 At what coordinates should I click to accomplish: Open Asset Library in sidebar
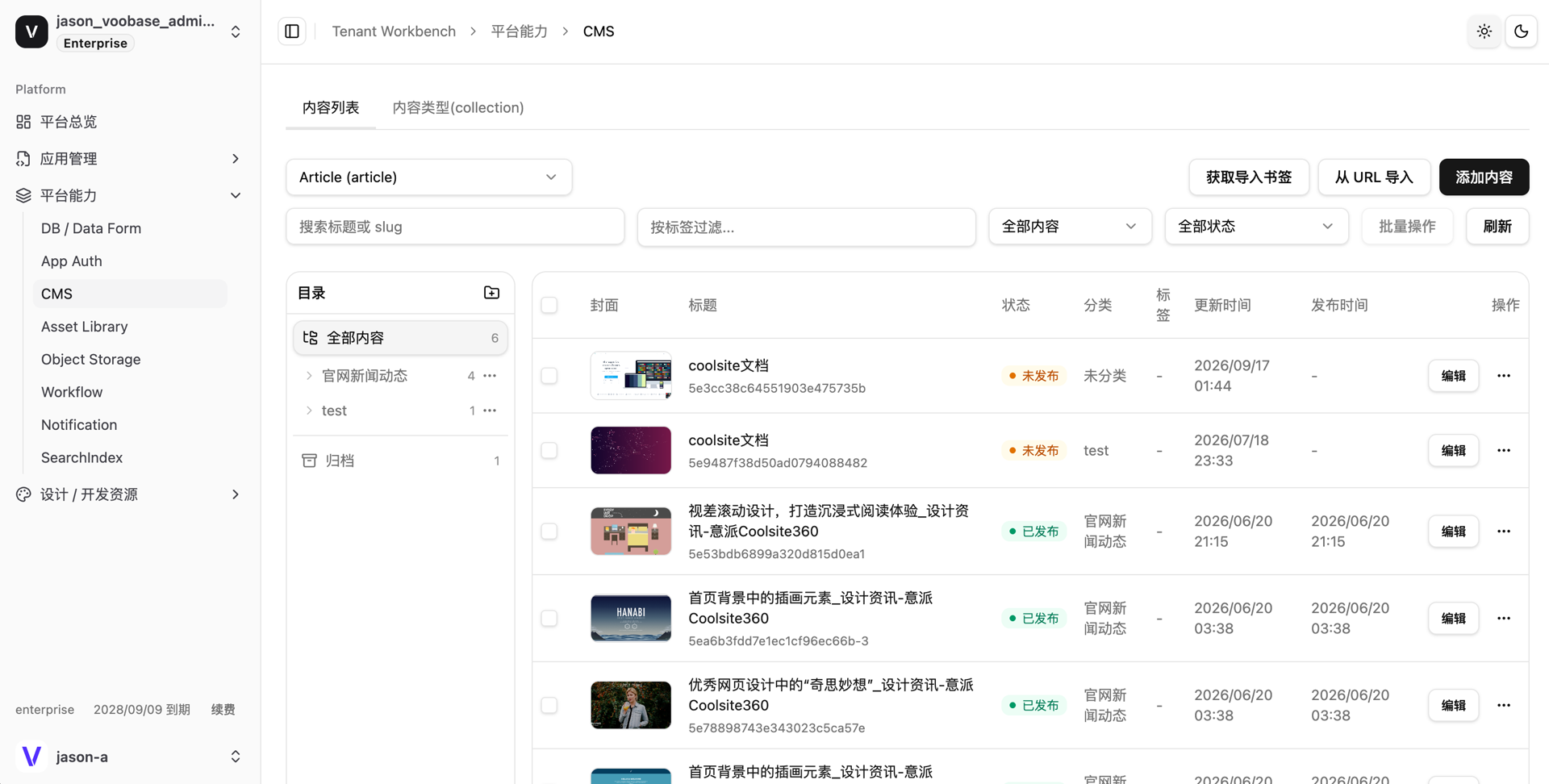click(x=85, y=327)
